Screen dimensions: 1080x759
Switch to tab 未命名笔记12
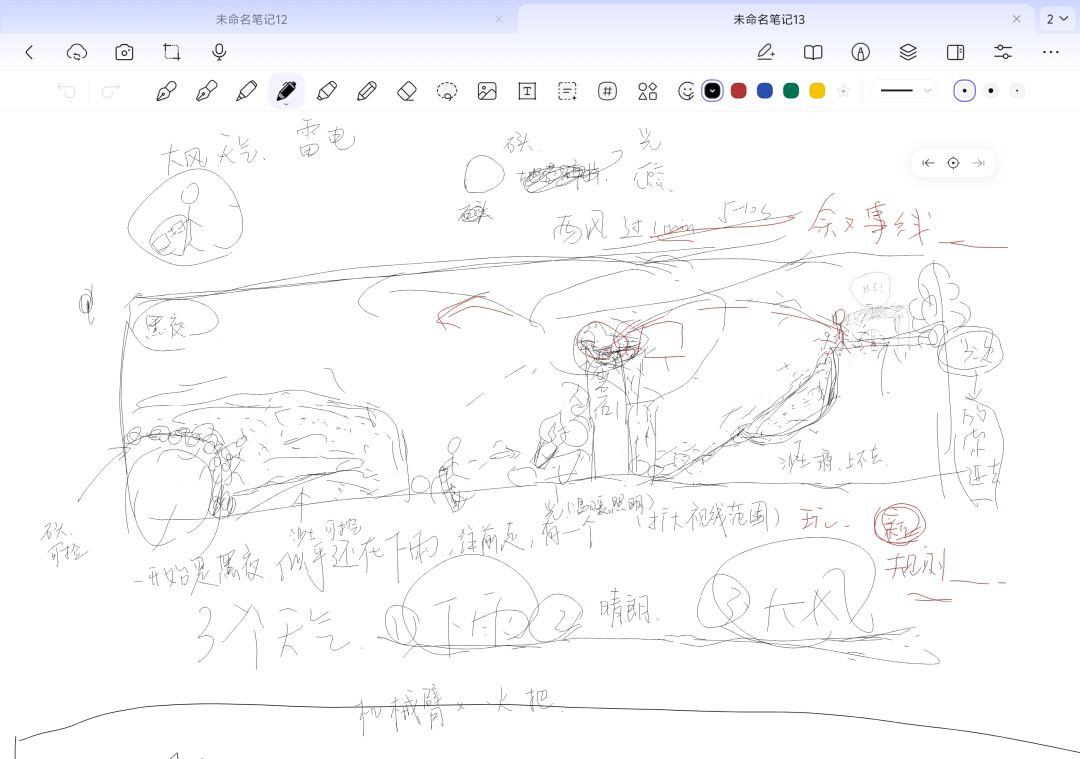251,19
